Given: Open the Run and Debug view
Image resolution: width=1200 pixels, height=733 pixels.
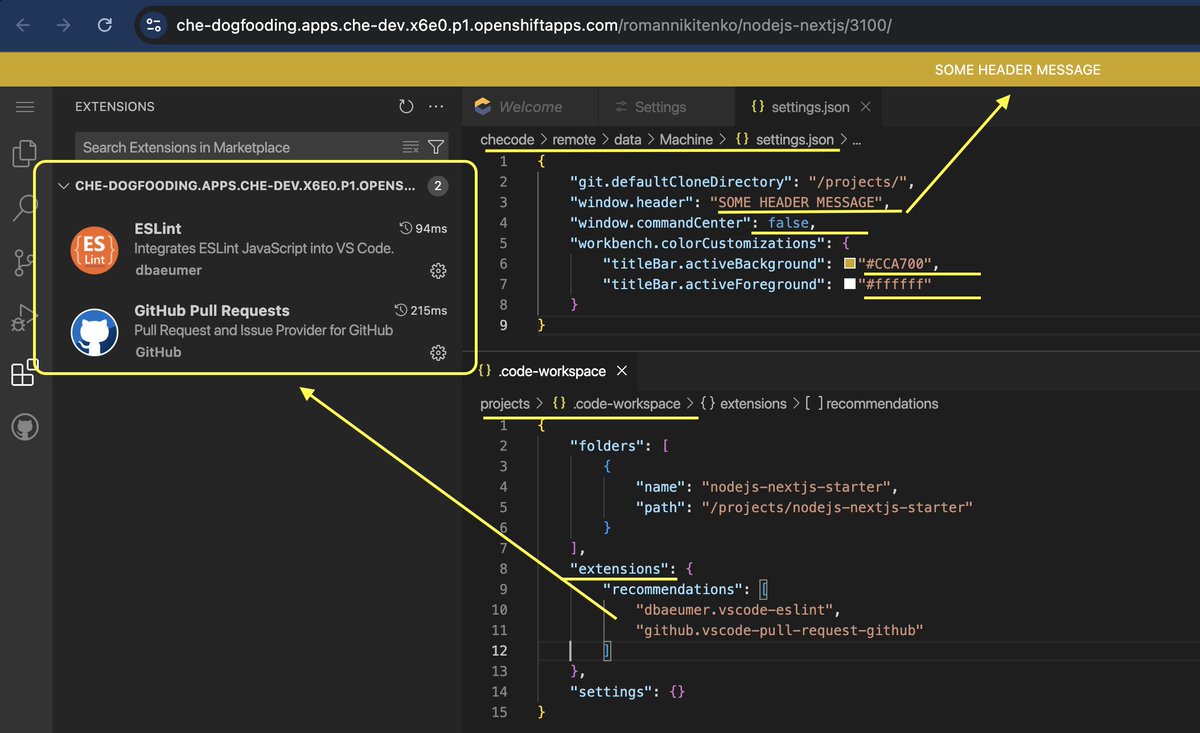Looking at the screenshot, I should click(x=25, y=318).
